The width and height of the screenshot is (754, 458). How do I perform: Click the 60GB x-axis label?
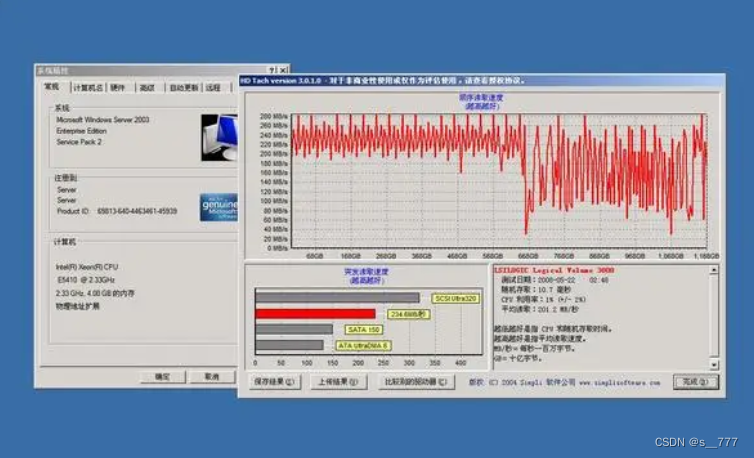click(314, 256)
